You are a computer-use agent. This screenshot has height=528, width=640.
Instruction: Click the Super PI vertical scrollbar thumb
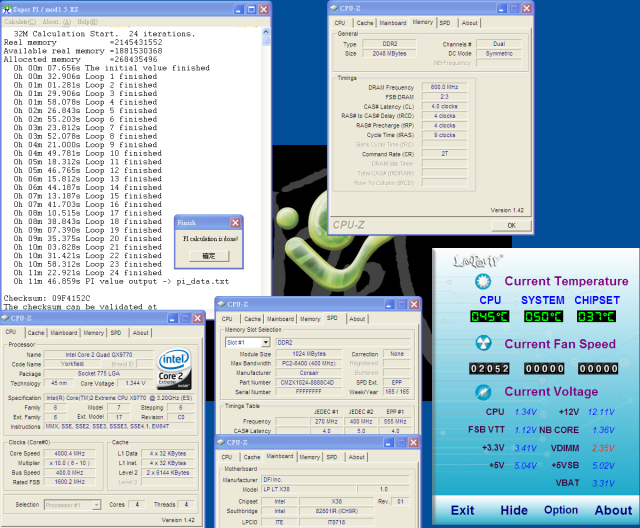[x=266, y=40]
